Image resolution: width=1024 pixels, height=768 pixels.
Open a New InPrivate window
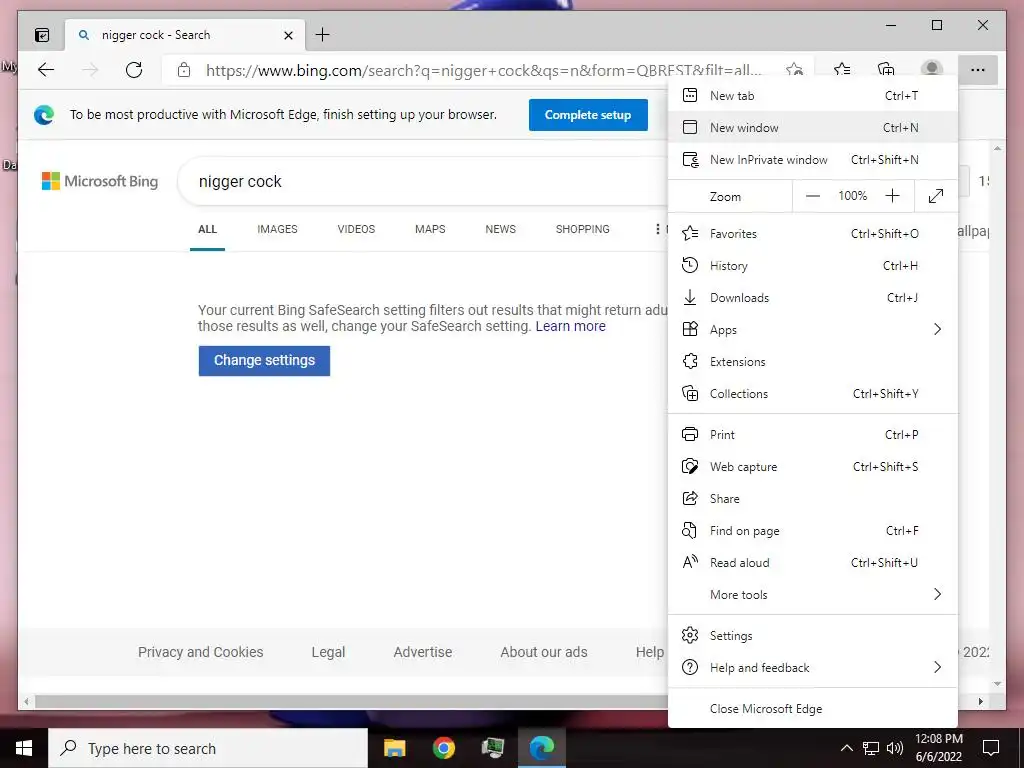coord(813,159)
